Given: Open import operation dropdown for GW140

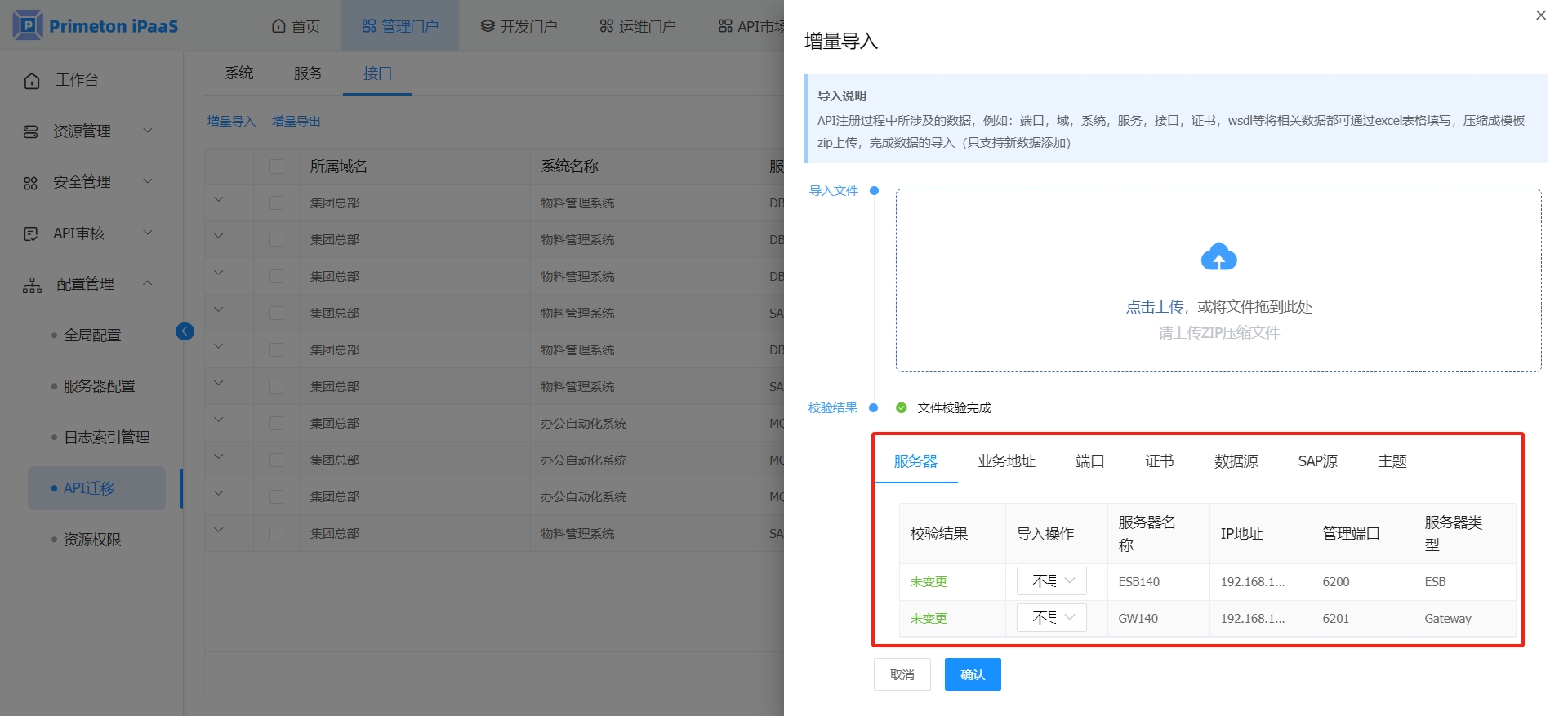Looking at the screenshot, I should pyautogui.click(x=1051, y=618).
